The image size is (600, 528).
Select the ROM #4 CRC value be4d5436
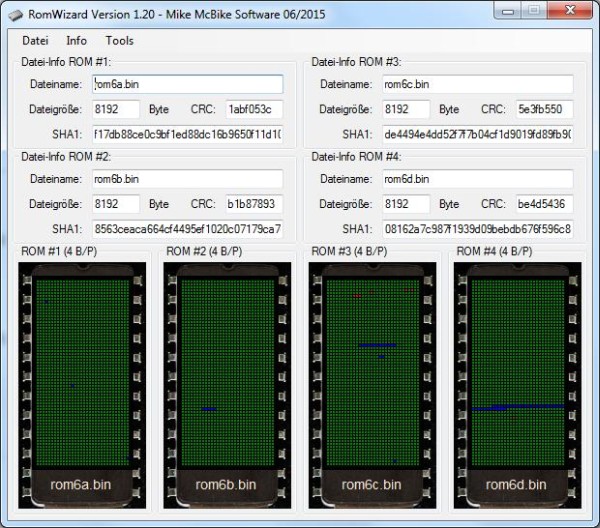544,204
